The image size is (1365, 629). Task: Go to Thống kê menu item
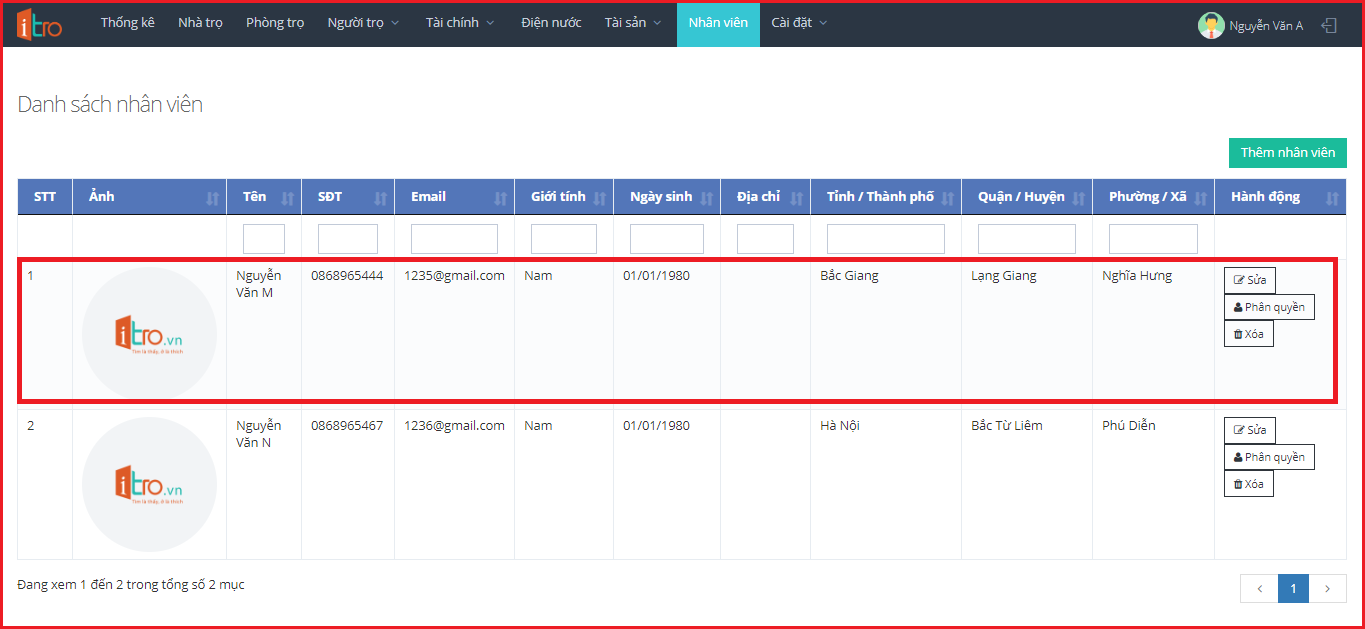127,23
